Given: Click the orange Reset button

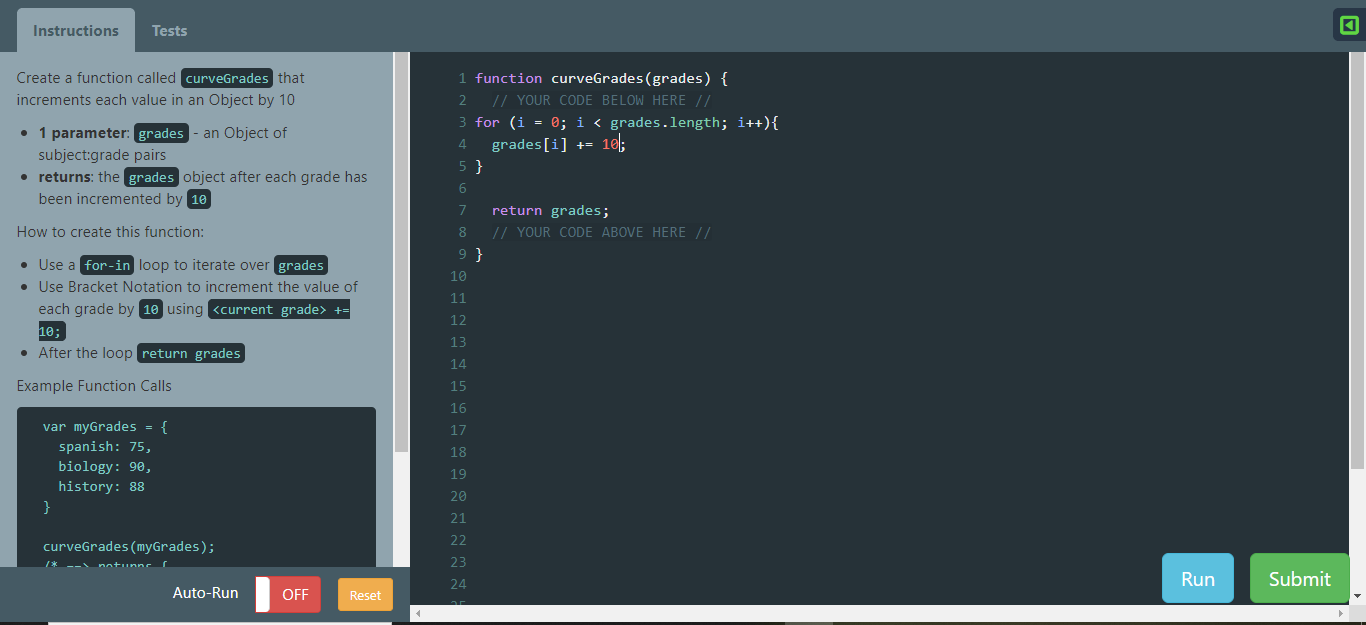Looking at the screenshot, I should (365, 595).
